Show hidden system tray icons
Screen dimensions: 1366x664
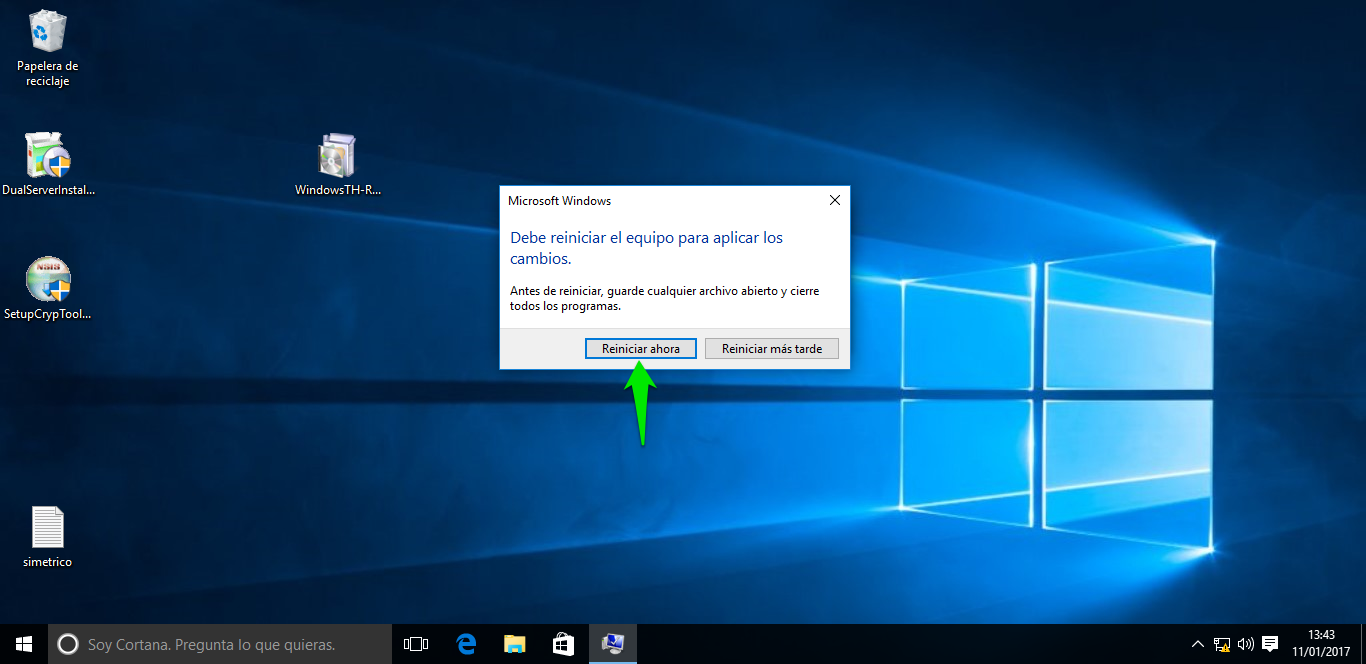tap(1198, 644)
